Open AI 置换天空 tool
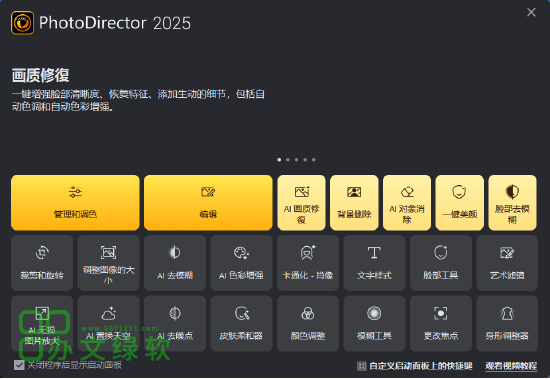550x379 pixels. [108, 323]
